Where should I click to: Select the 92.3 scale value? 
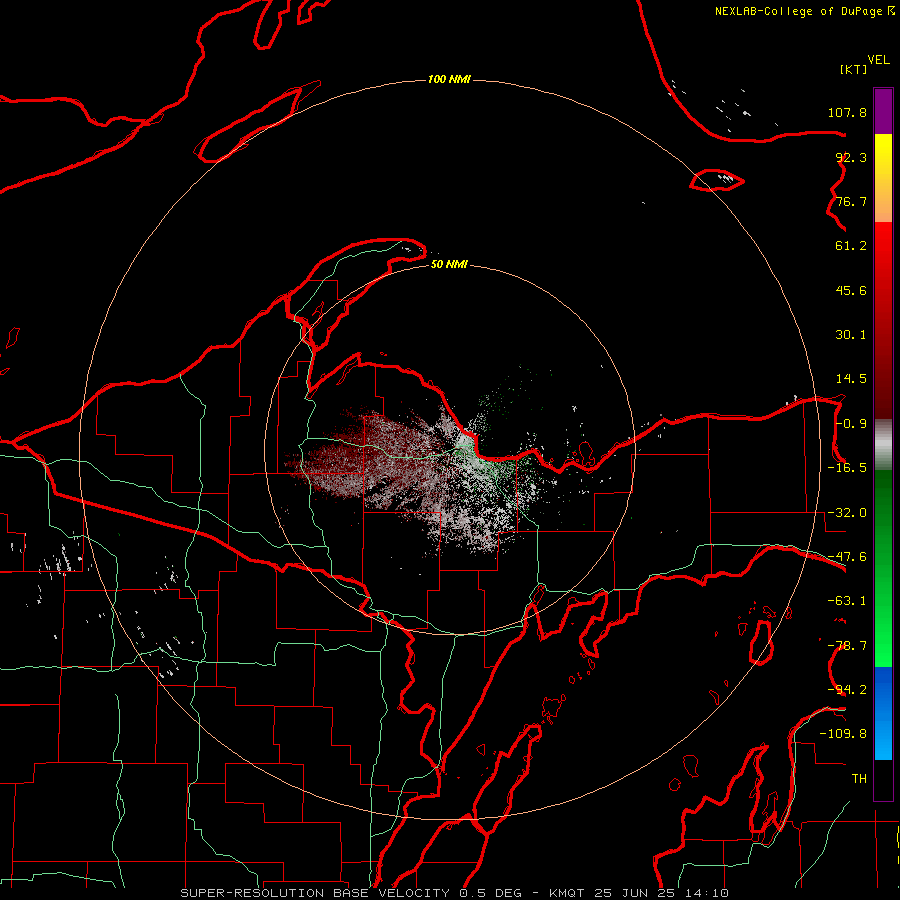[x=851, y=157]
